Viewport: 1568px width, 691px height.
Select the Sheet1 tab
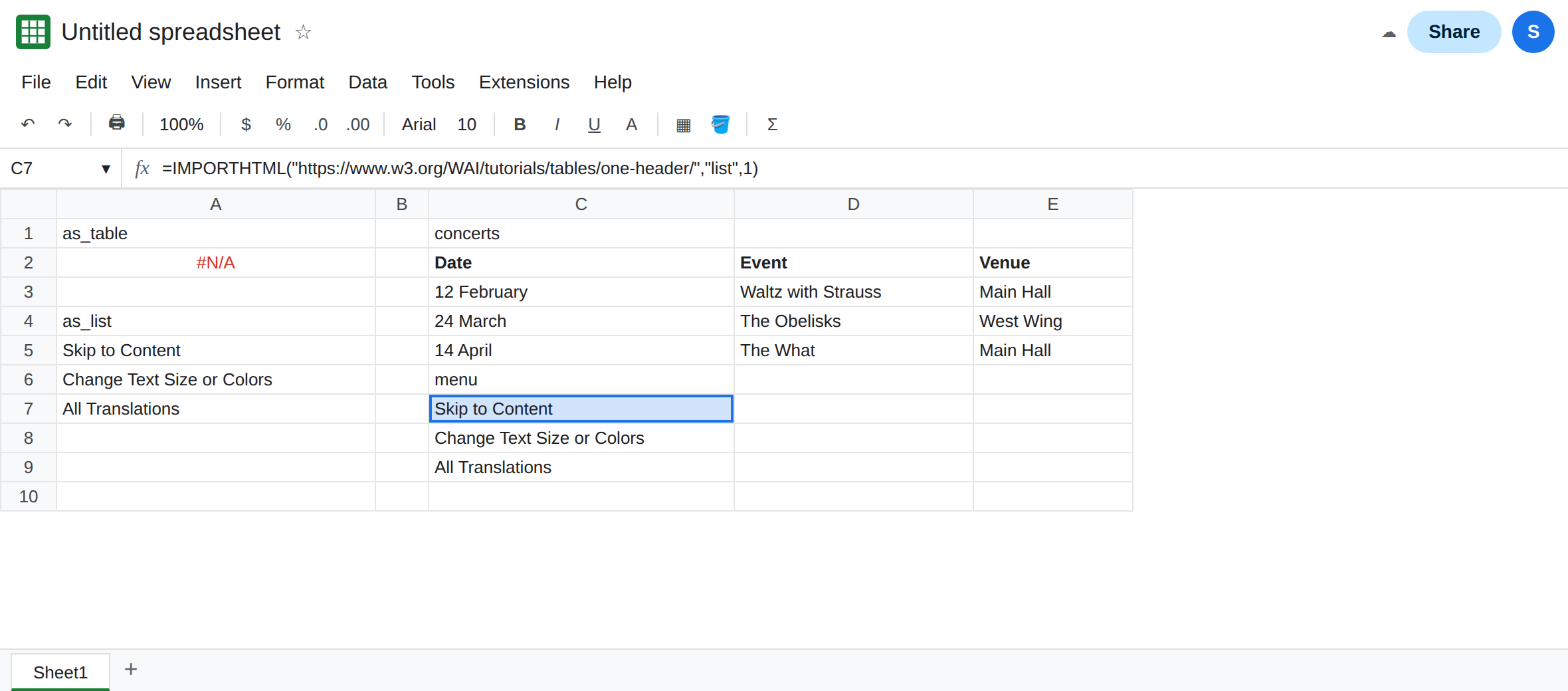pyautogui.click(x=60, y=672)
